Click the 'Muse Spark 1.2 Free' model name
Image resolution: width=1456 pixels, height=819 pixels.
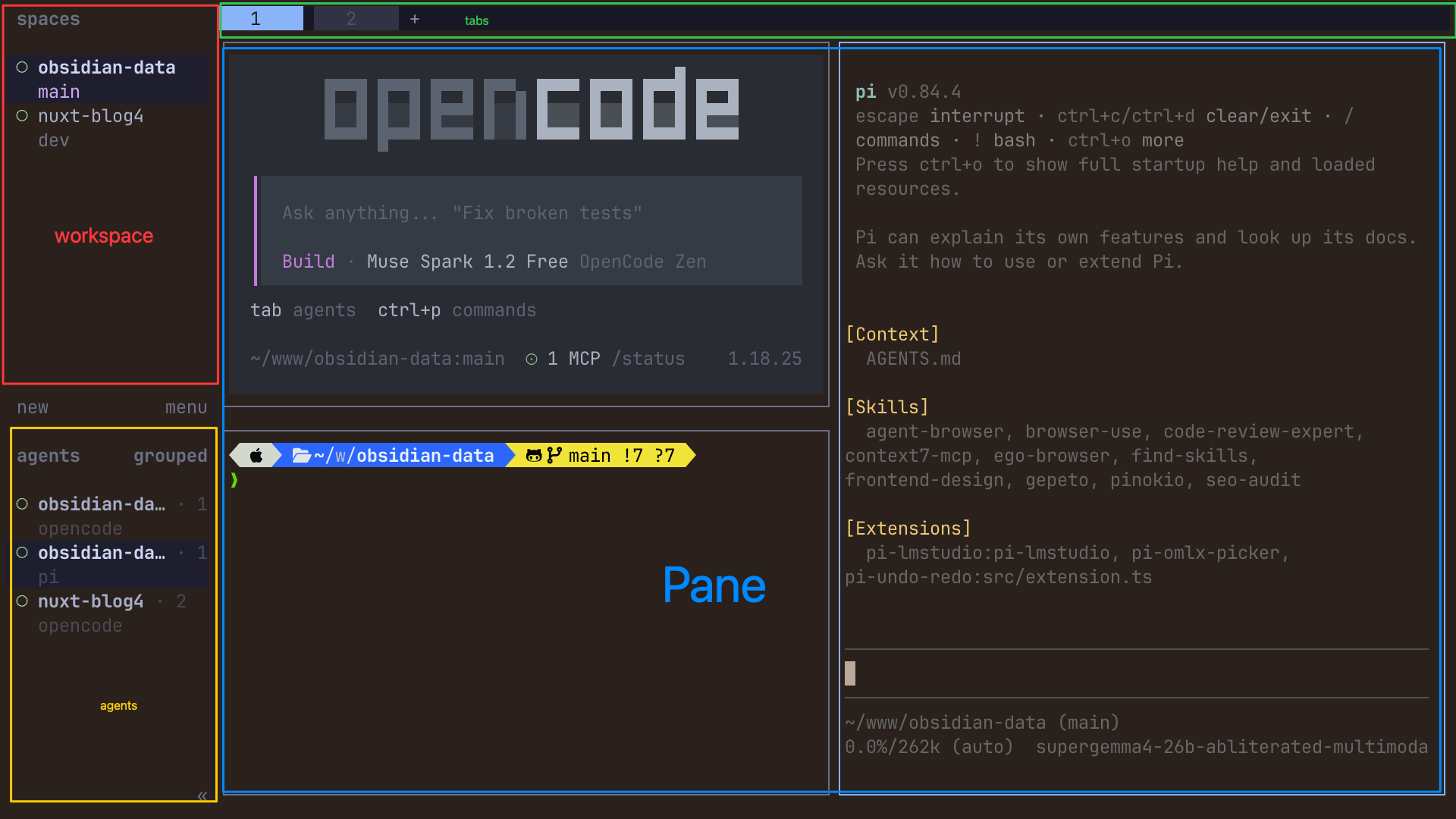[467, 262]
